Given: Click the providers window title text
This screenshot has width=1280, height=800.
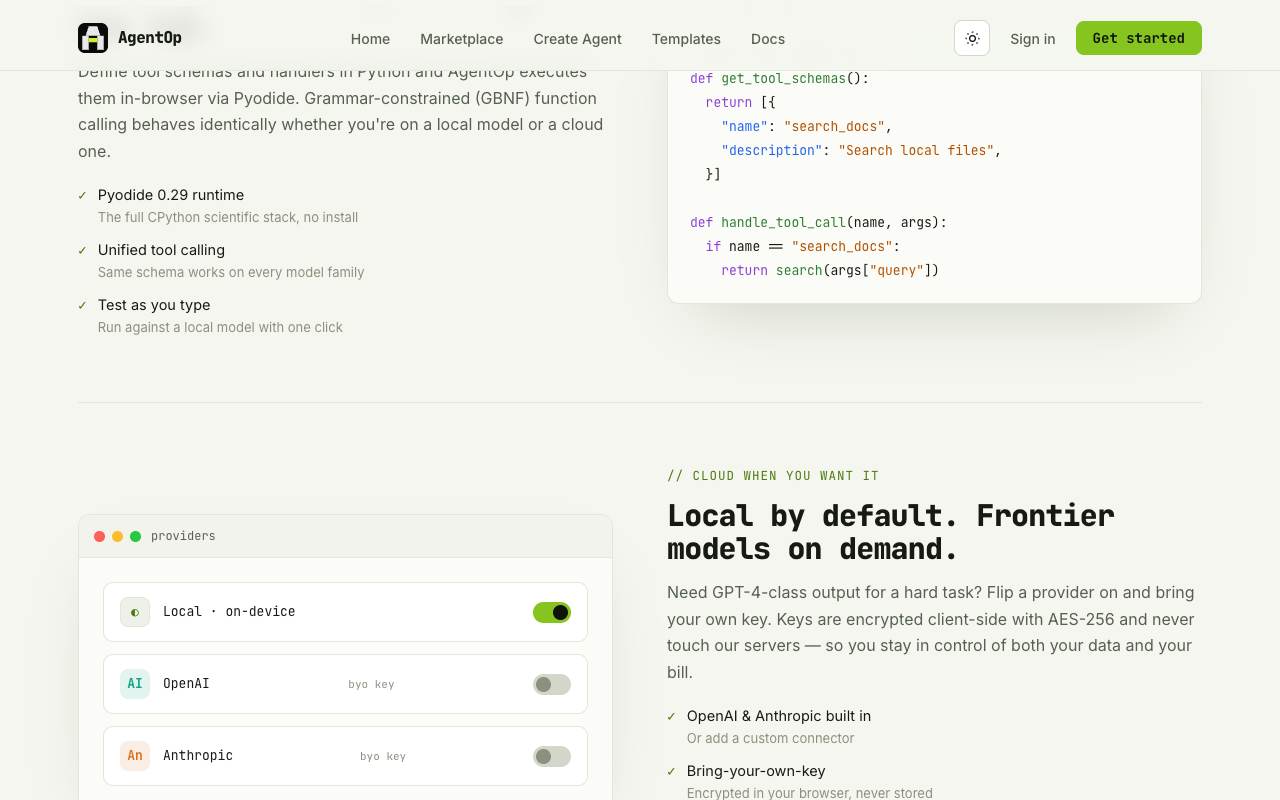Looking at the screenshot, I should [183, 536].
